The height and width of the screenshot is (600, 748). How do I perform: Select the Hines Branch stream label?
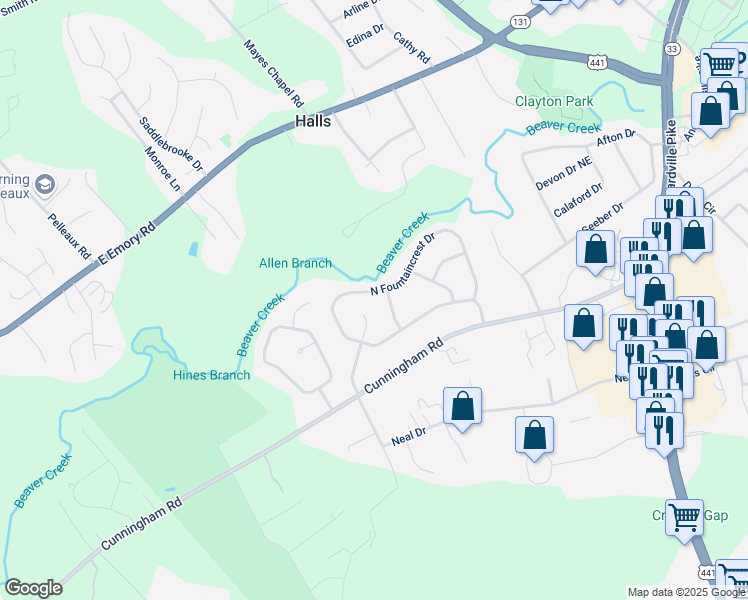coord(211,375)
